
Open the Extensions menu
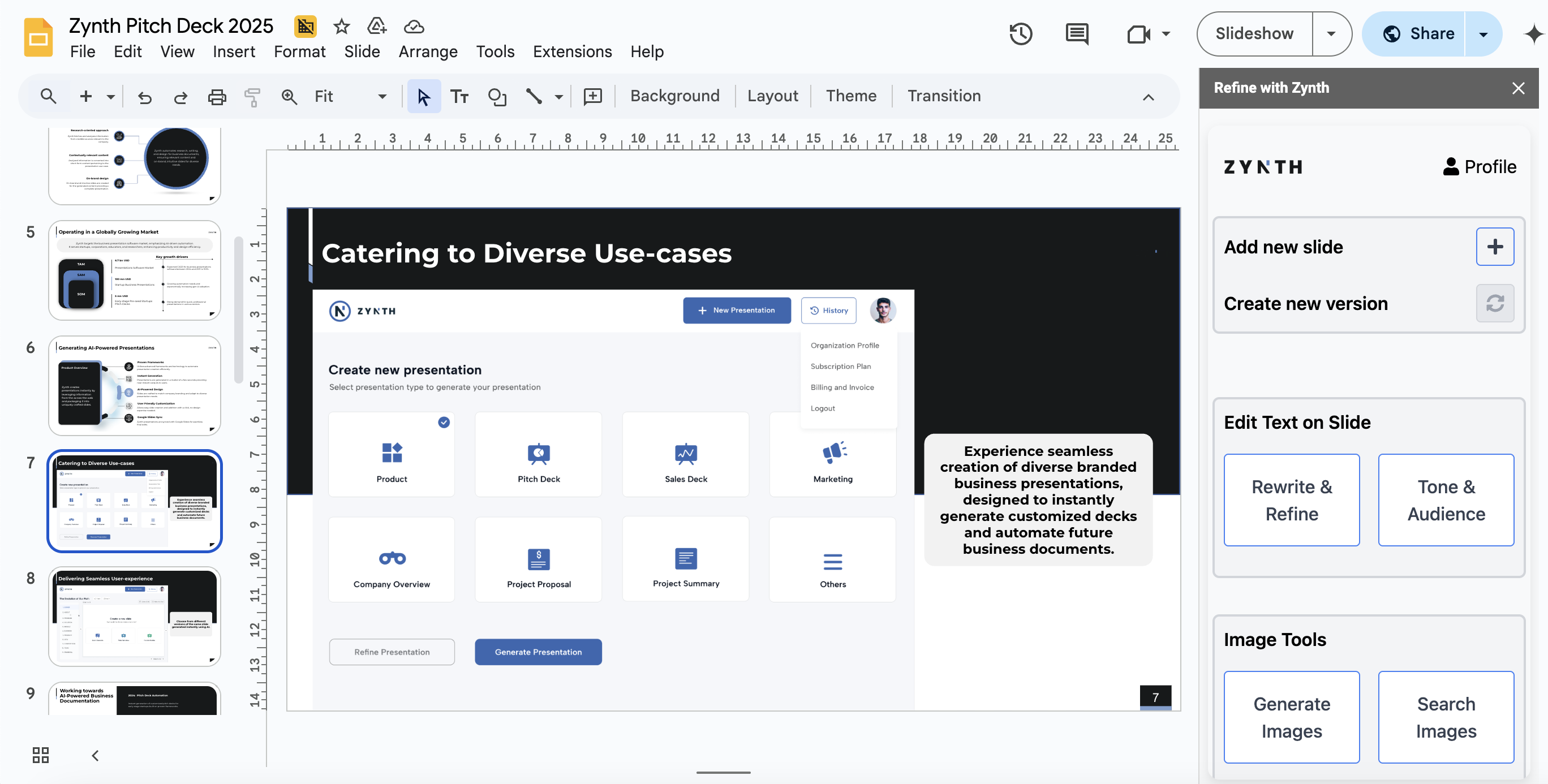click(x=572, y=51)
